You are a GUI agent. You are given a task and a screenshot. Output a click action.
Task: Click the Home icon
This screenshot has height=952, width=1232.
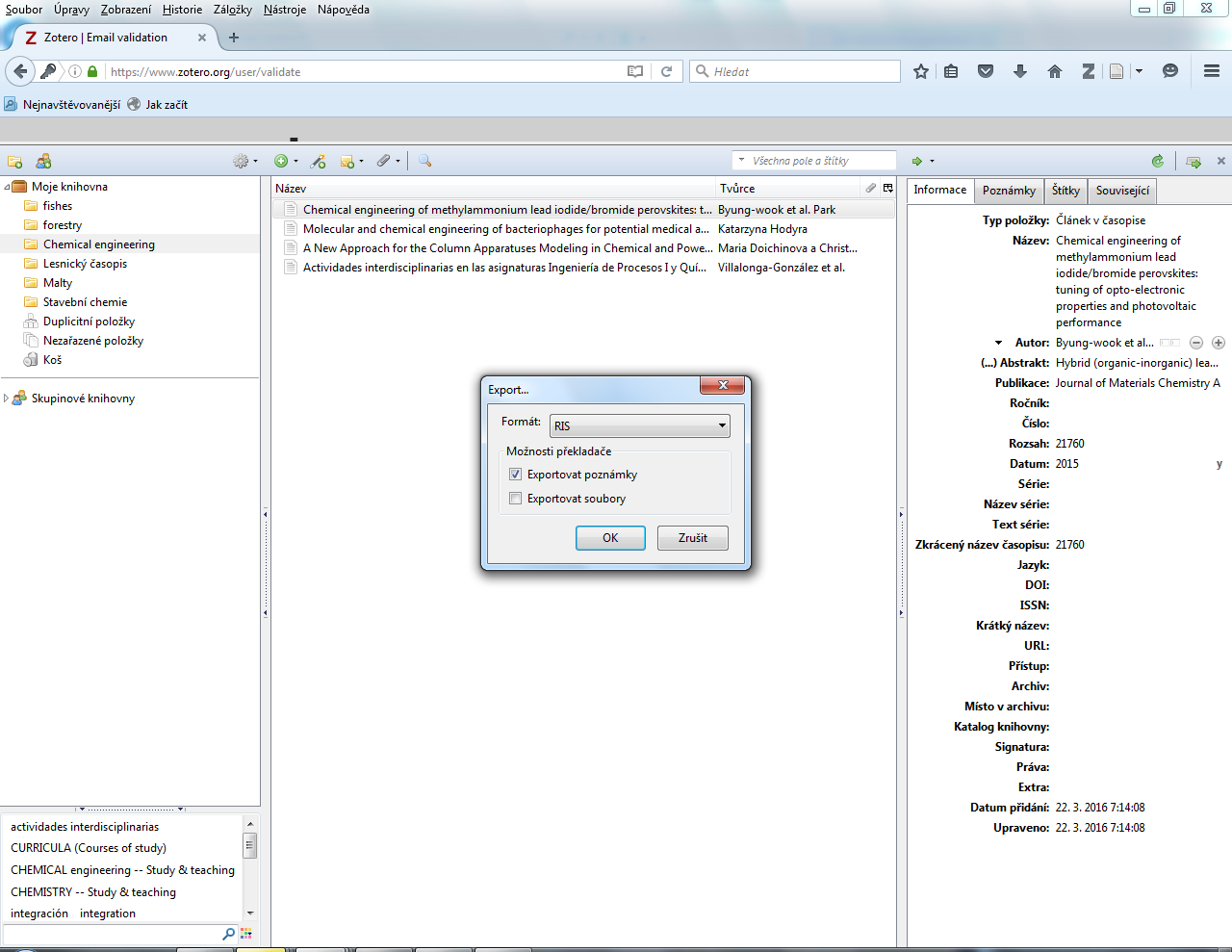click(x=1055, y=71)
